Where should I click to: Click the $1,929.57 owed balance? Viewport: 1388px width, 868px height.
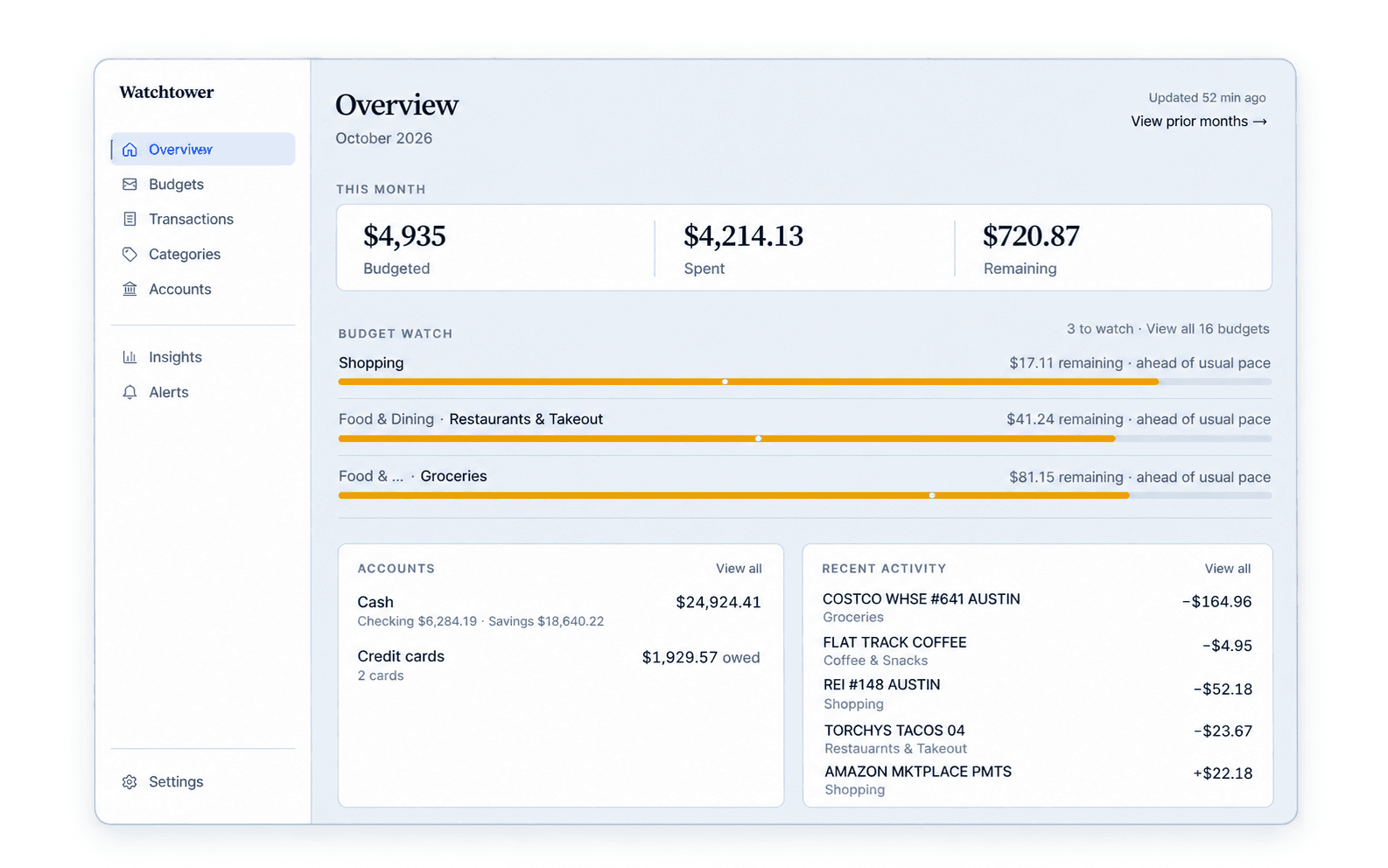pyautogui.click(x=701, y=657)
